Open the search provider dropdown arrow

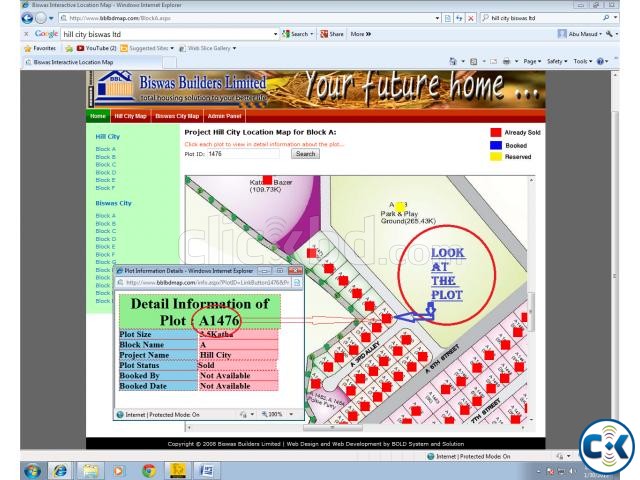(615, 18)
